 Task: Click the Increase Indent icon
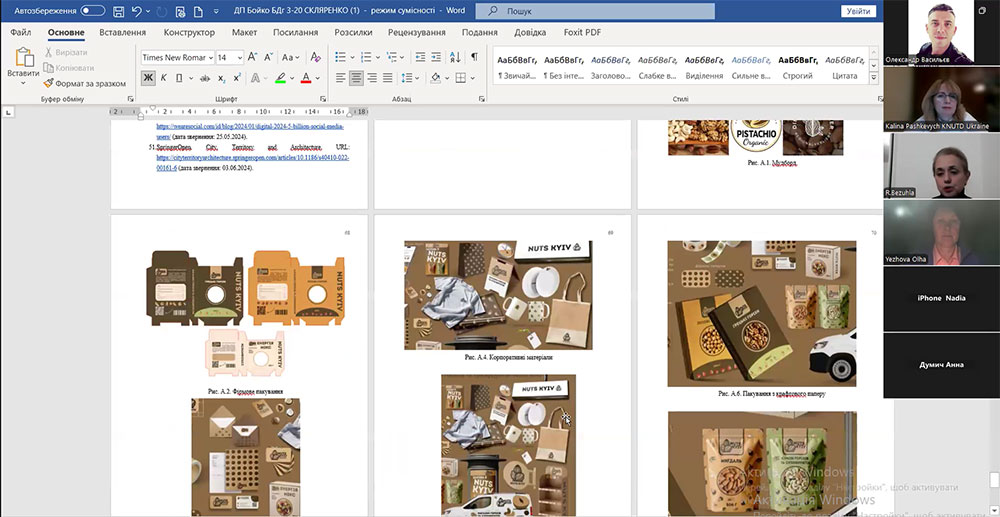point(436,57)
